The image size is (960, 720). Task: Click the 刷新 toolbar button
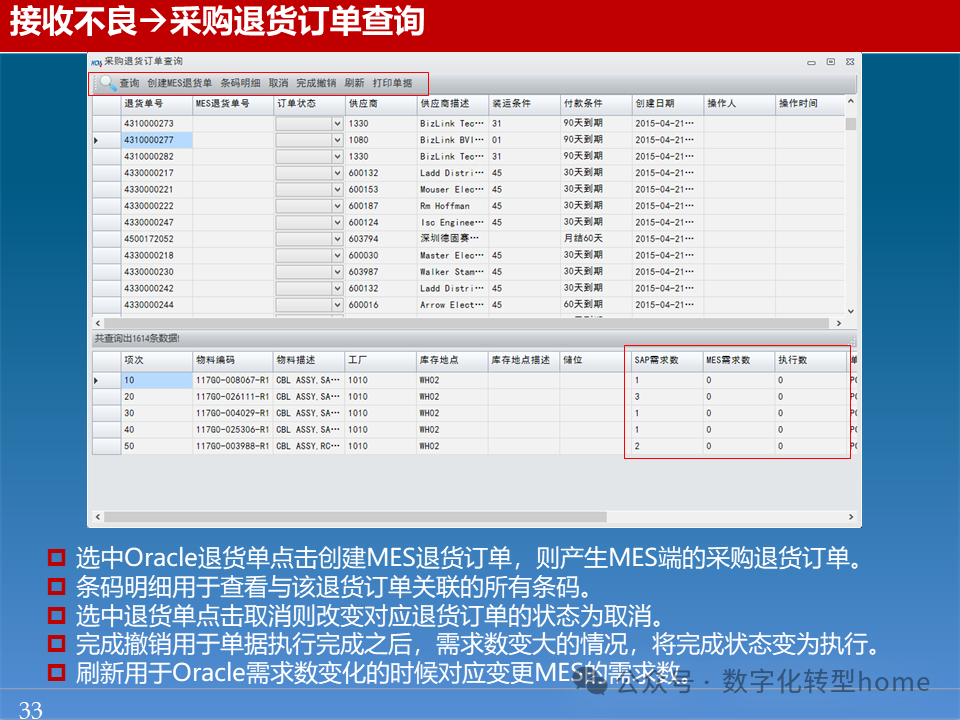[354, 83]
